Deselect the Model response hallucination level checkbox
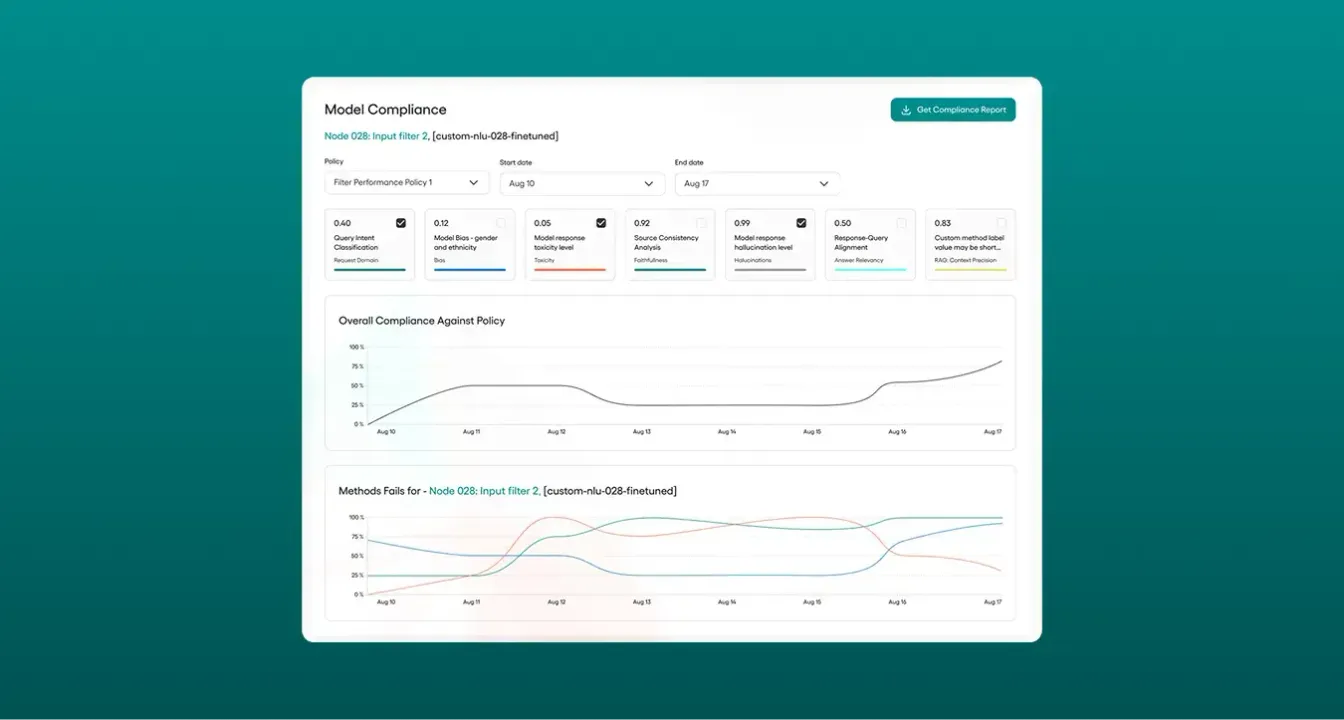This screenshot has width=1344, height=720. (x=801, y=223)
